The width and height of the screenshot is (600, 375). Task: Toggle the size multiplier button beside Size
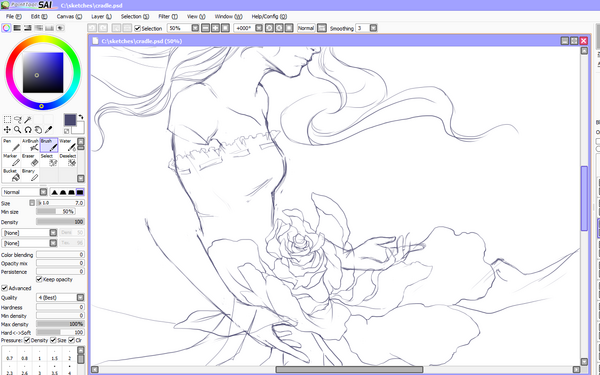(x=32, y=203)
